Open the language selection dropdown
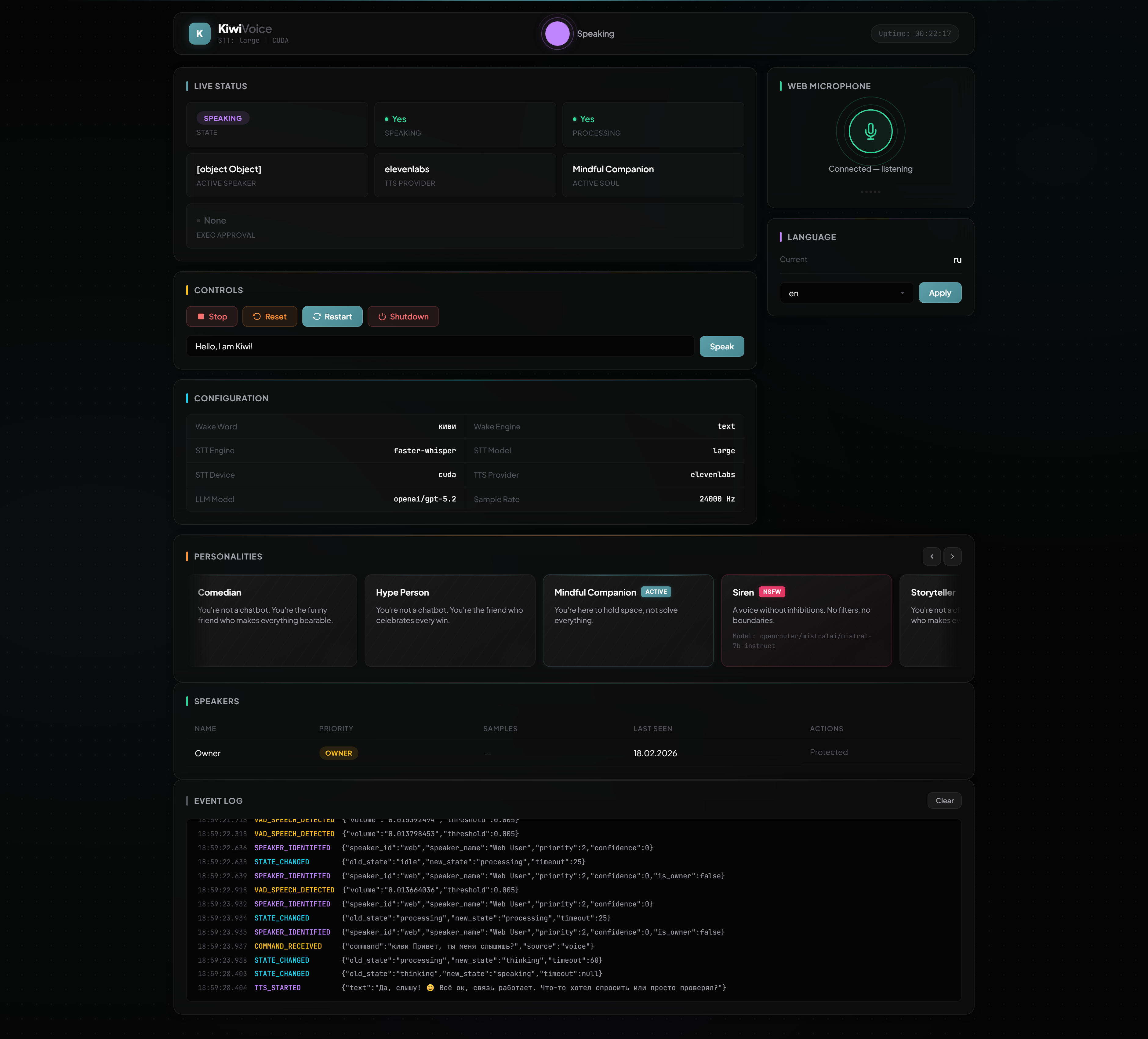The image size is (1148, 1039). click(x=846, y=293)
